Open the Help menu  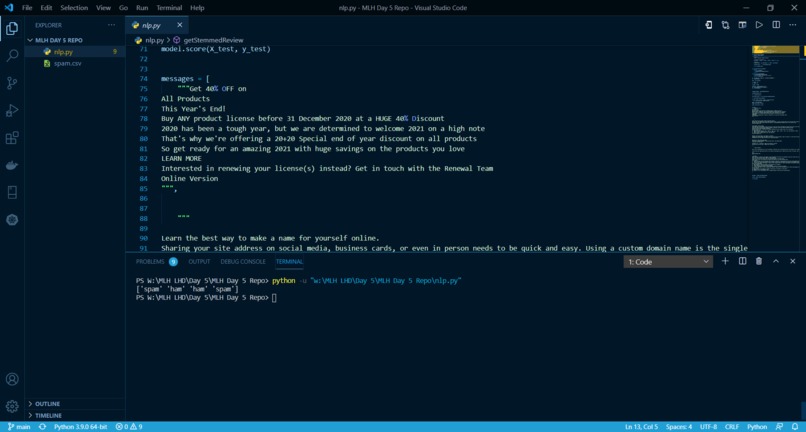pos(197,8)
